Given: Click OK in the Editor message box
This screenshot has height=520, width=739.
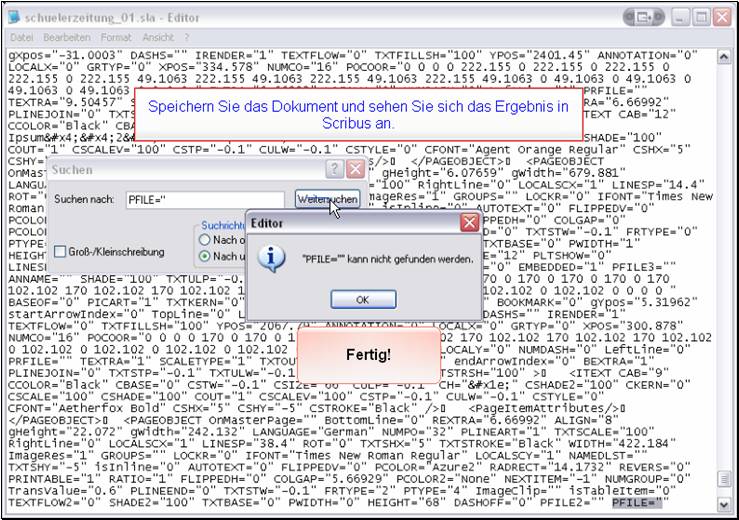Looking at the screenshot, I should pyautogui.click(x=362, y=300).
